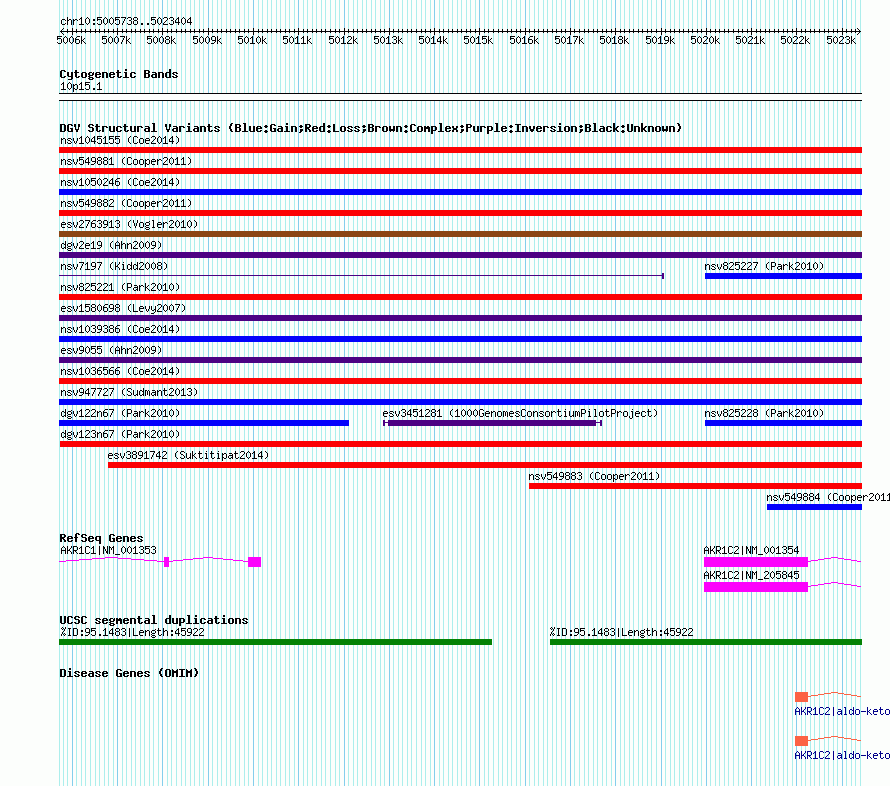Click the chr10:5005738..5023404 coordinate label
The image size is (890, 786).
pyautogui.click(x=126, y=21)
